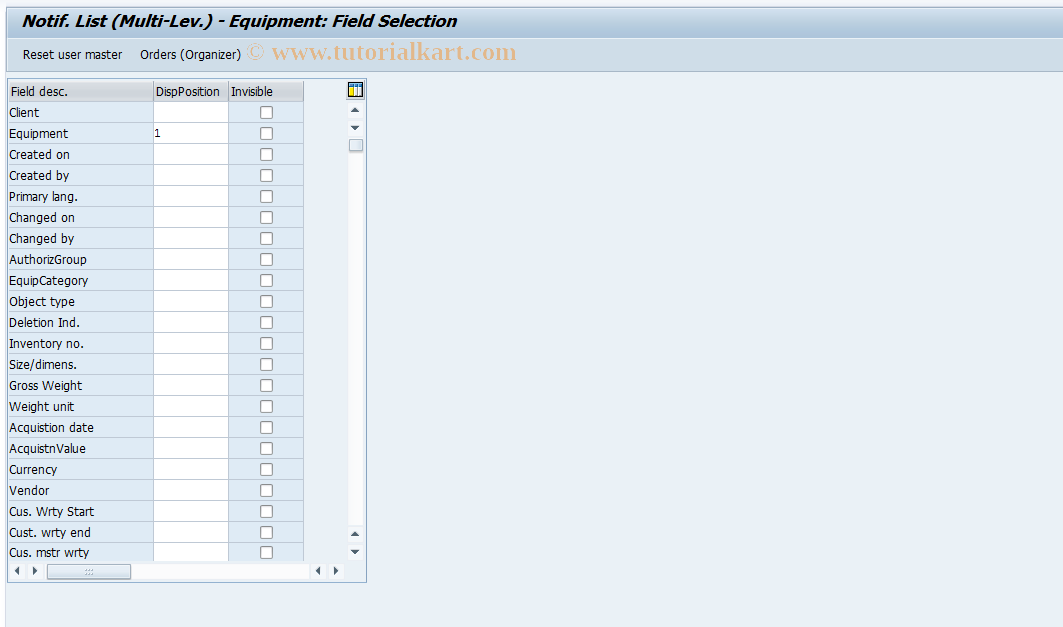The height and width of the screenshot is (627, 1063).
Task: Select the Field desc. column header
Action: click(x=81, y=92)
